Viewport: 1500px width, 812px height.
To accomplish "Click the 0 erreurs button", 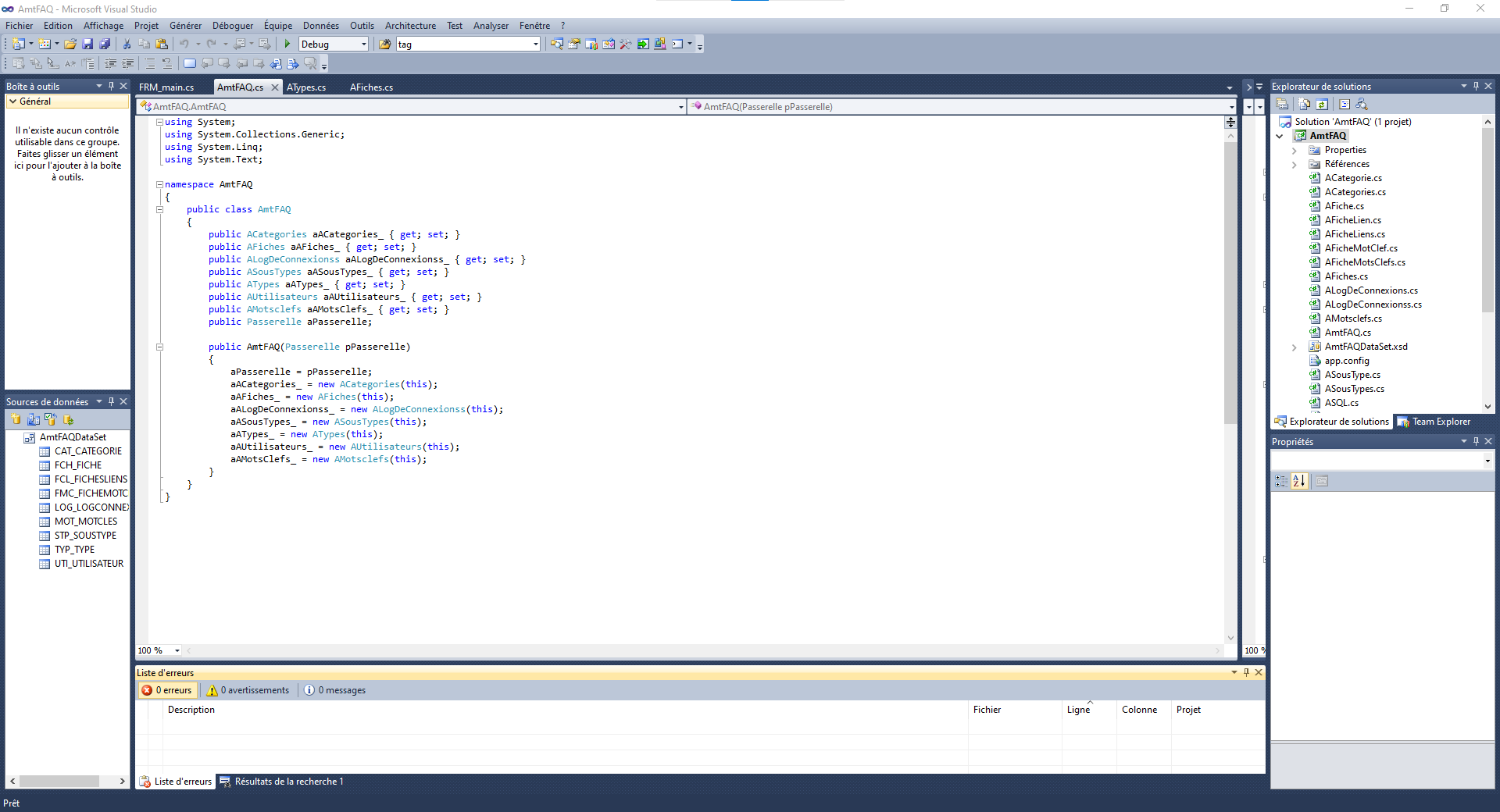I will (166, 690).
